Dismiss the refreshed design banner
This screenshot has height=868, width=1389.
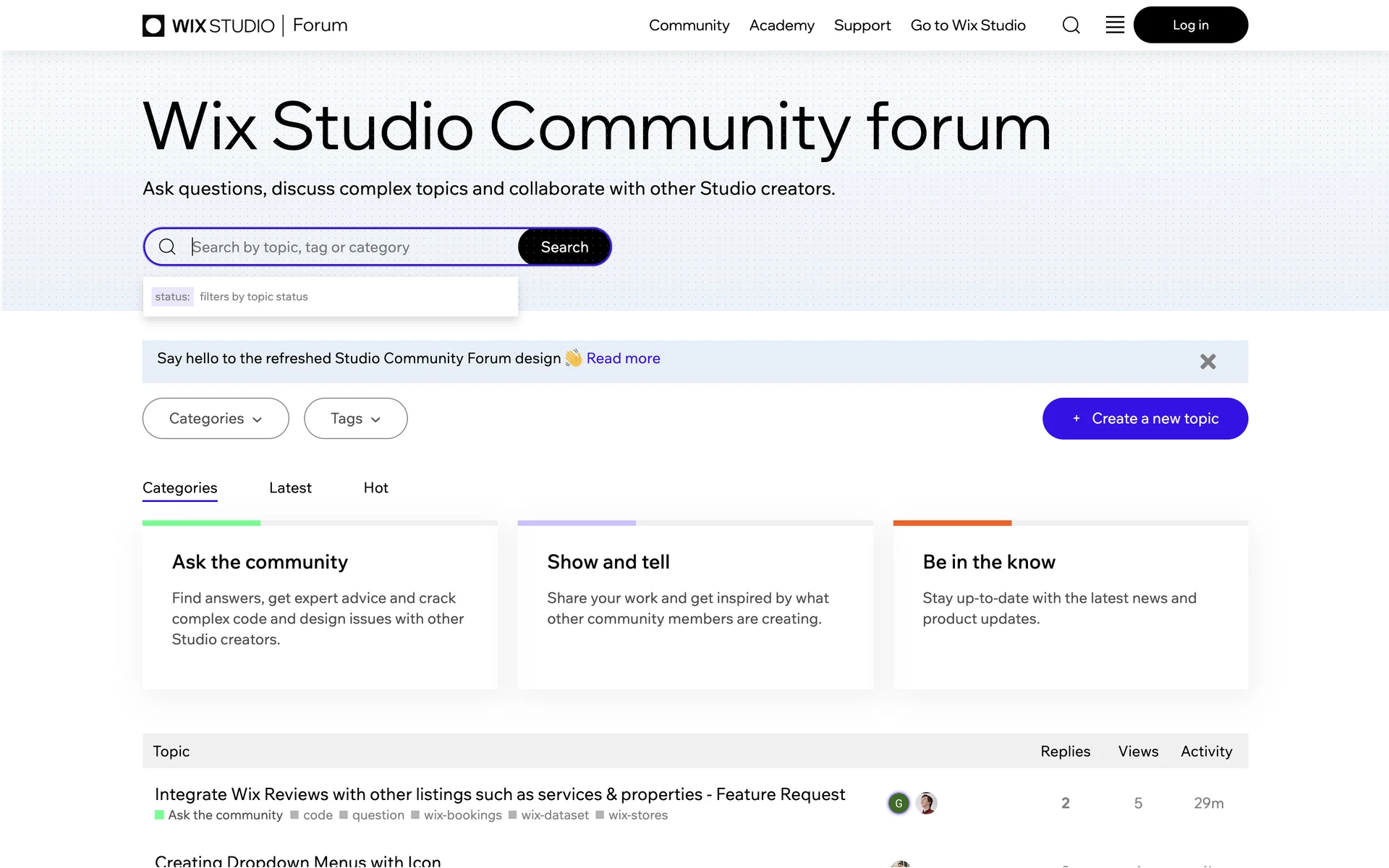click(x=1207, y=362)
